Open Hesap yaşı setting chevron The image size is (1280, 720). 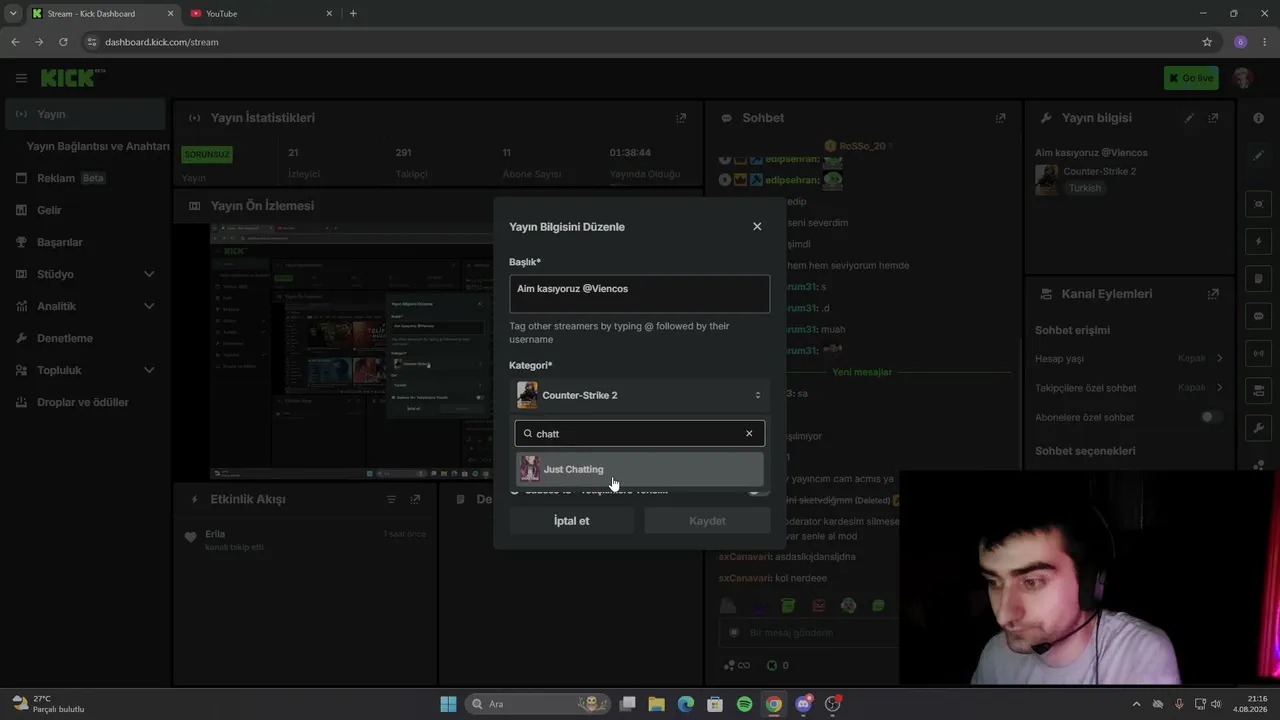point(1219,358)
